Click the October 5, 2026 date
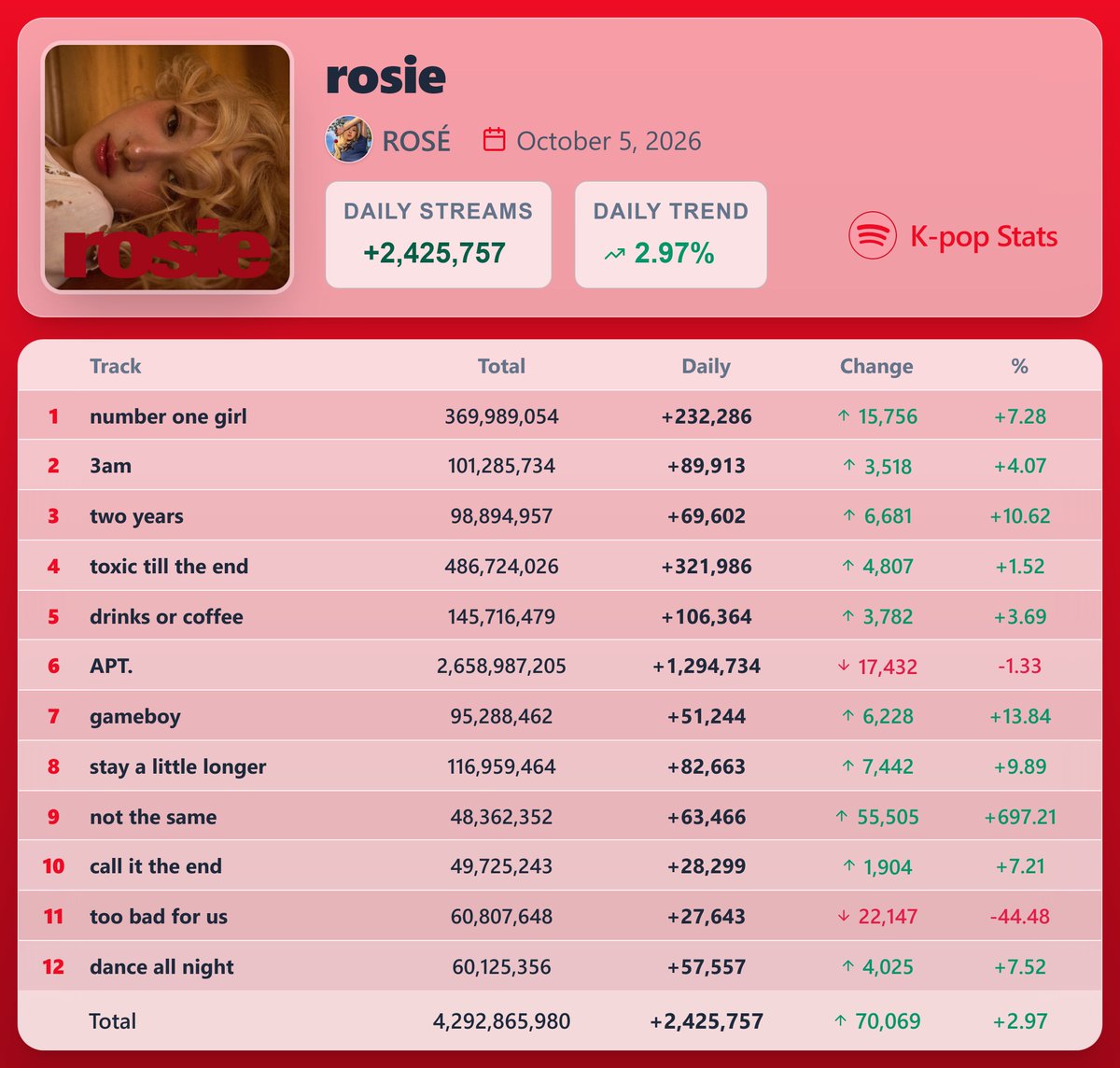This screenshot has height=1068, width=1120. 609,141
